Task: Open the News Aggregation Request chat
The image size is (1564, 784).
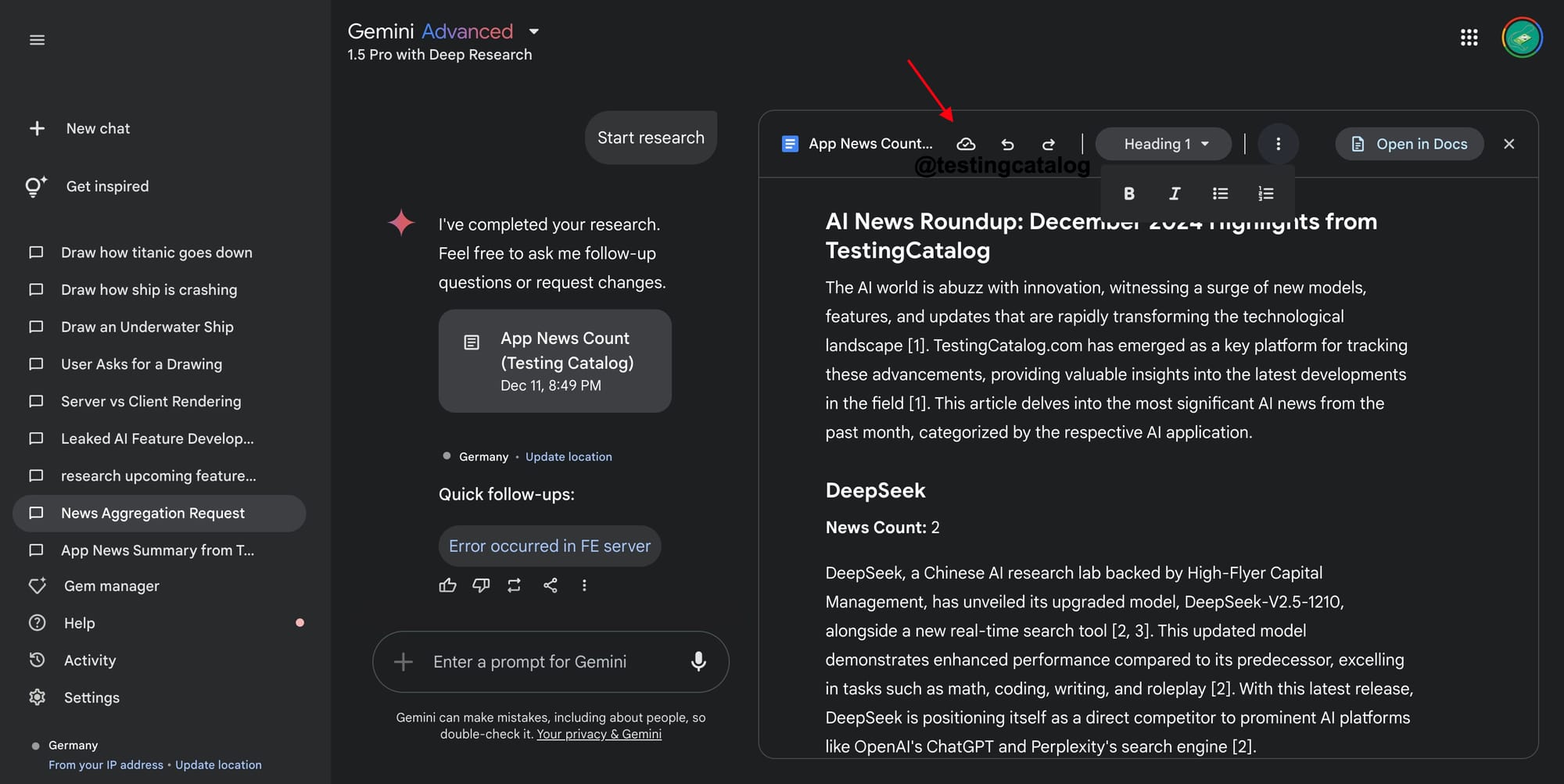Action: click(160, 514)
